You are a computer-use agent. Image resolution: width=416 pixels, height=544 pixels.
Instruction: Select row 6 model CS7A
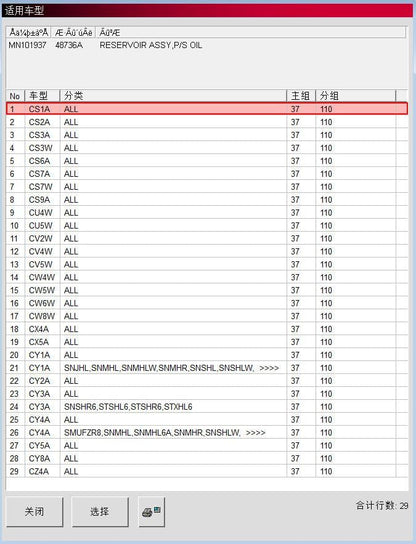(x=207, y=173)
